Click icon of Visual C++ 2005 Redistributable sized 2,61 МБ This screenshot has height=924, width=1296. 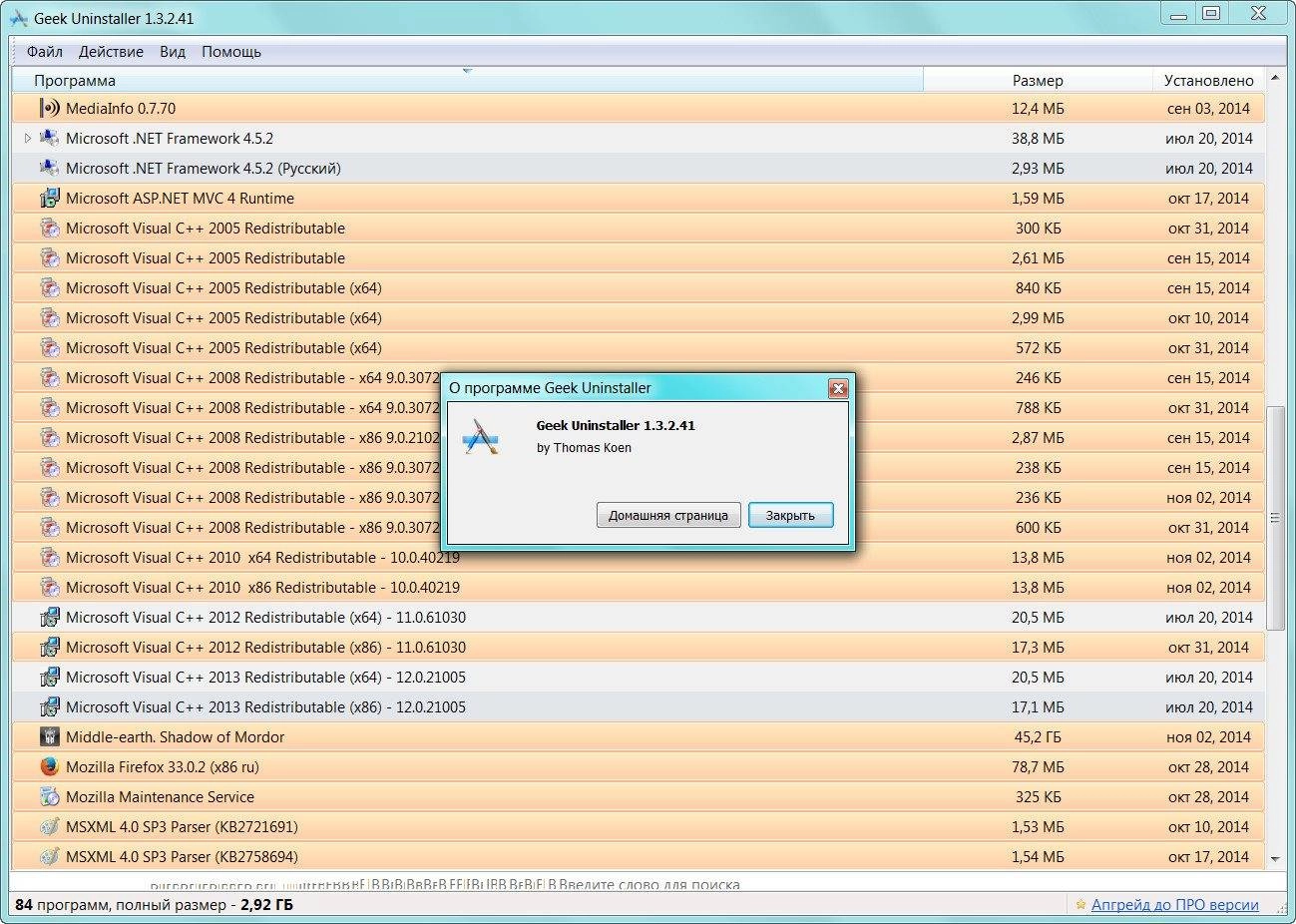(49, 257)
